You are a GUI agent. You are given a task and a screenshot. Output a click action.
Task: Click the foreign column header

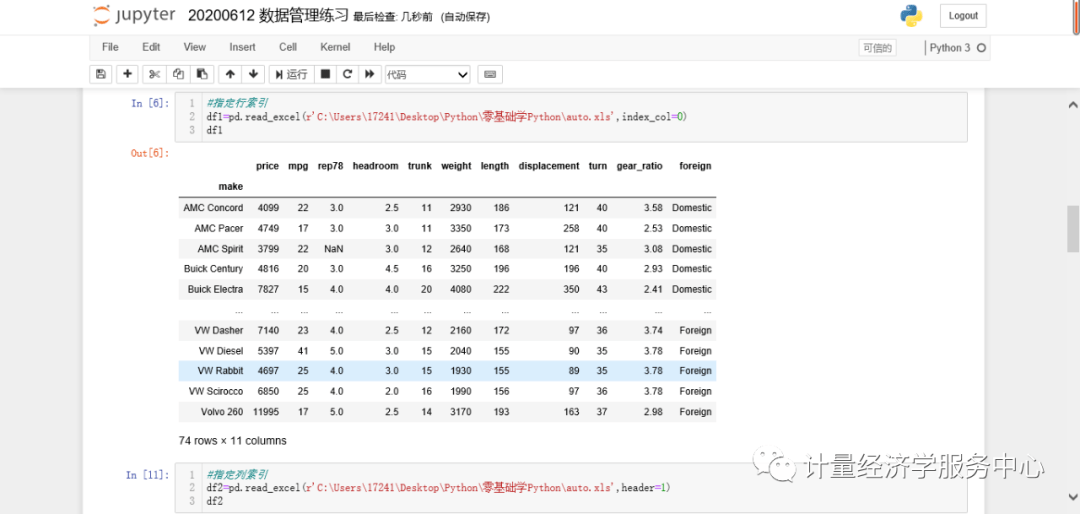[695, 166]
